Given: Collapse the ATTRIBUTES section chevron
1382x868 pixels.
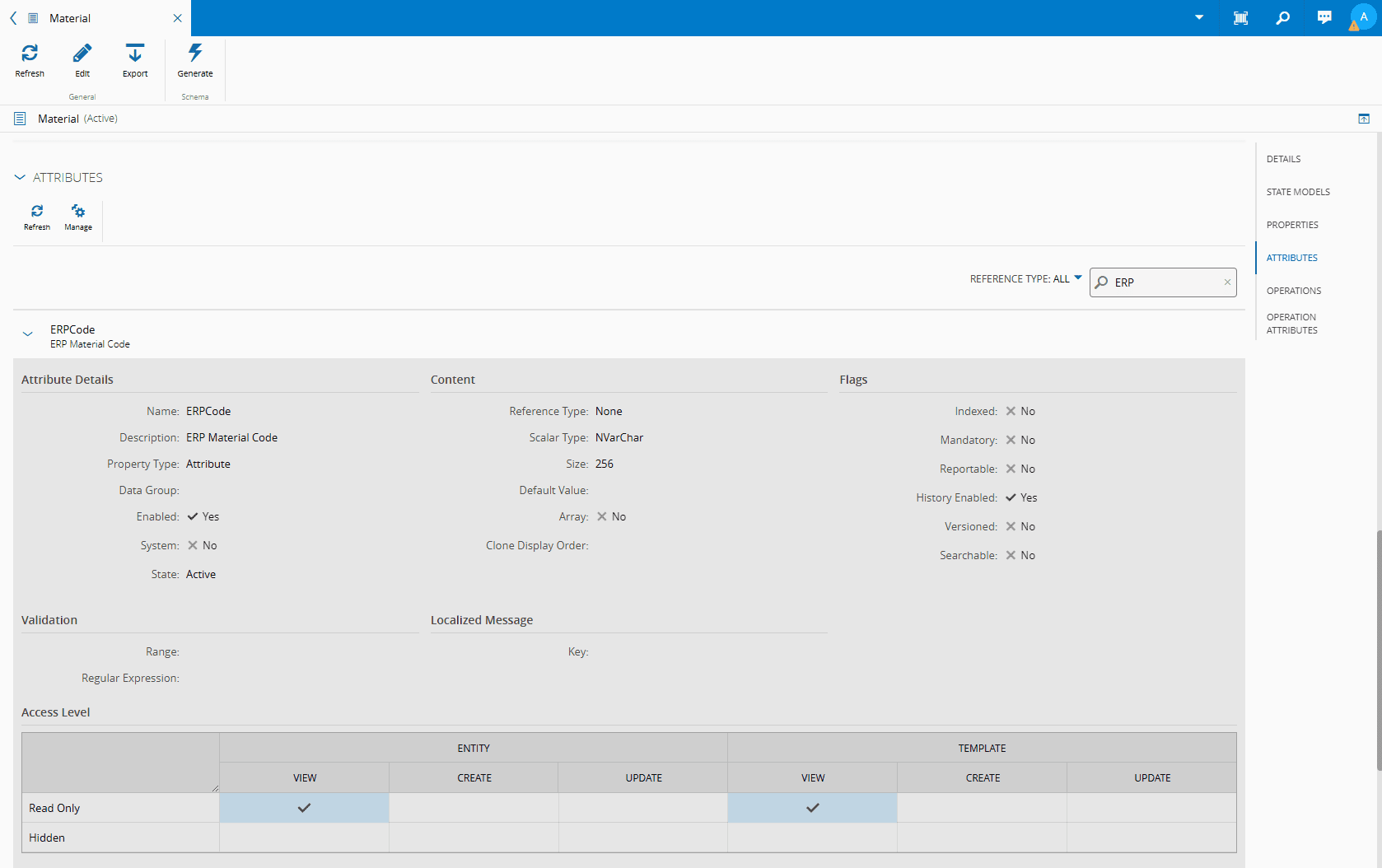Looking at the screenshot, I should tap(20, 178).
